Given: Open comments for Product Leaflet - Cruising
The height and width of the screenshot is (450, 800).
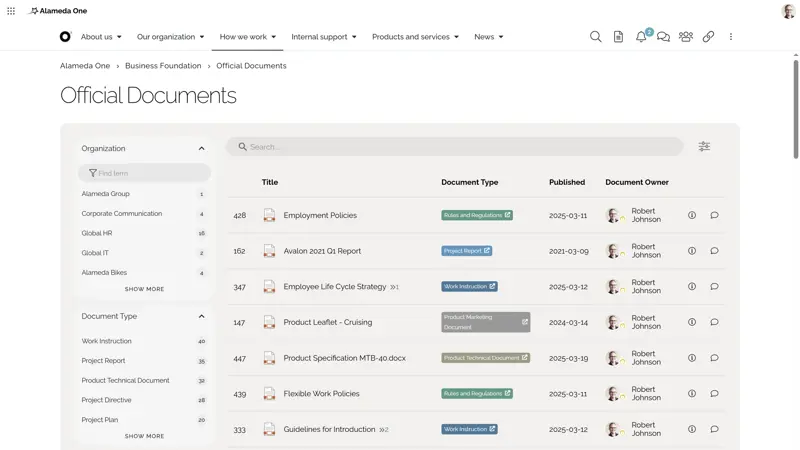Looking at the screenshot, I should [x=714, y=322].
